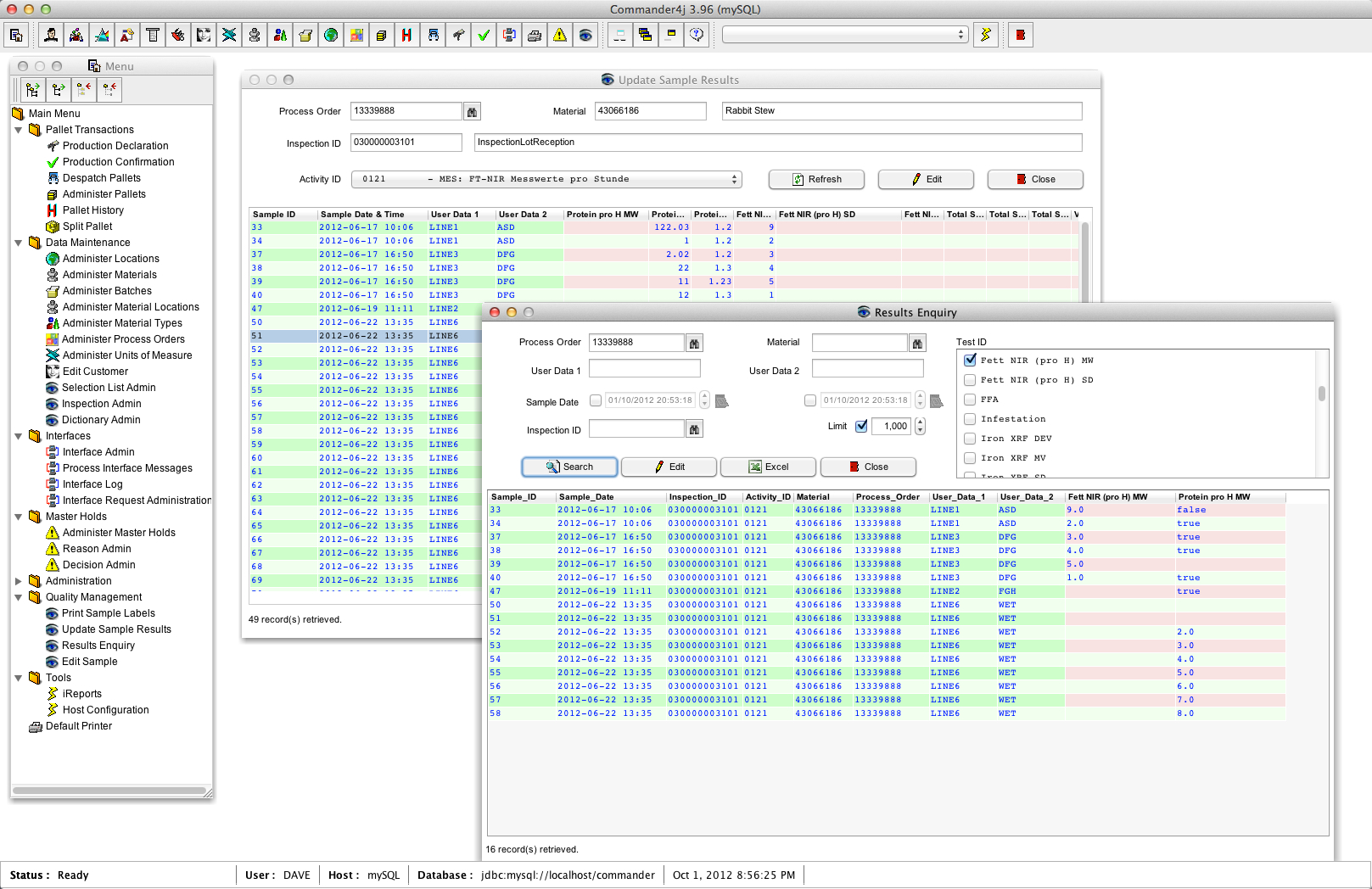Click the printer icon in main toolbar

point(535,35)
